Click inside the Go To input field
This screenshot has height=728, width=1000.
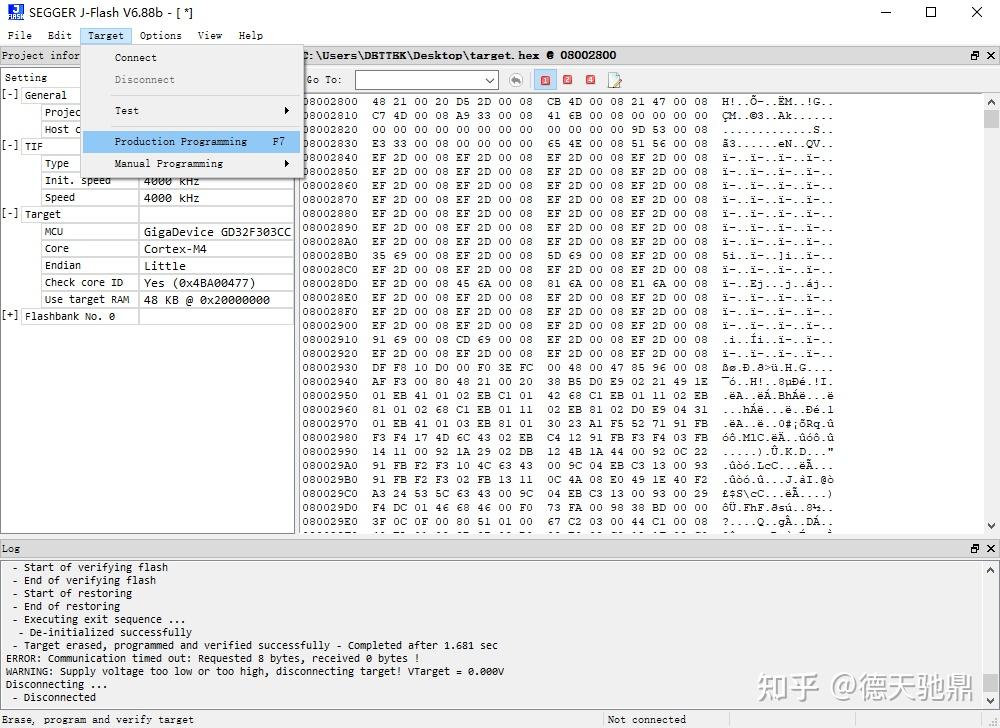point(420,80)
